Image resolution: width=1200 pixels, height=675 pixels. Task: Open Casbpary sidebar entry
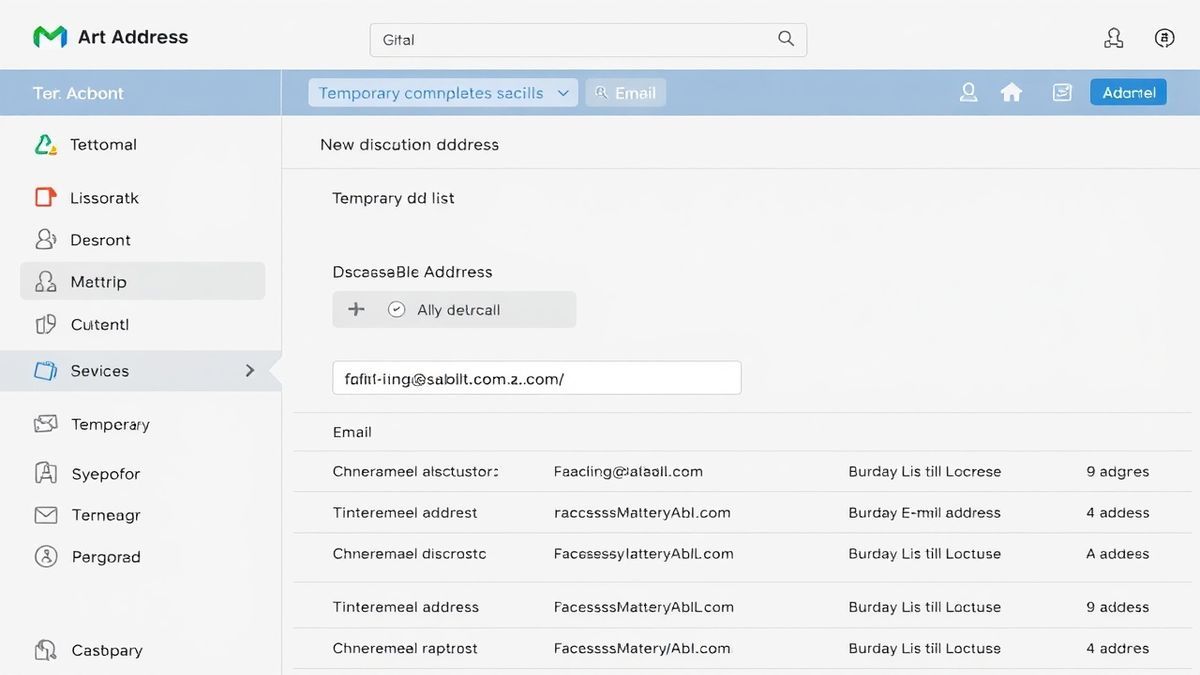107,650
